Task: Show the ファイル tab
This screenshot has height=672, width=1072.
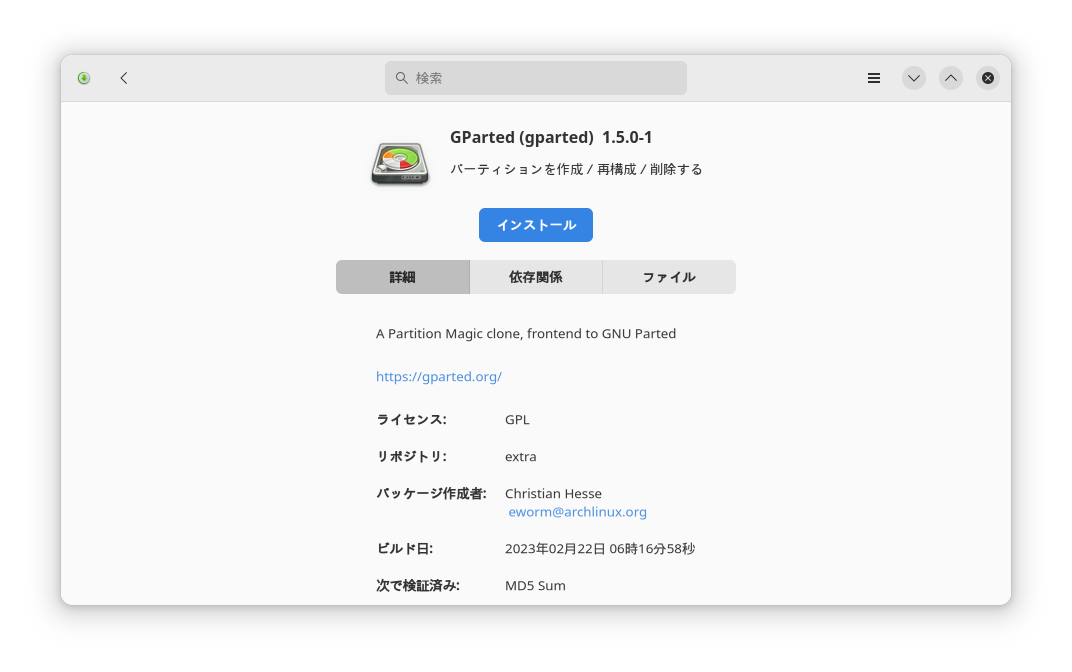Action: pyautogui.click(x=669, y=277)
